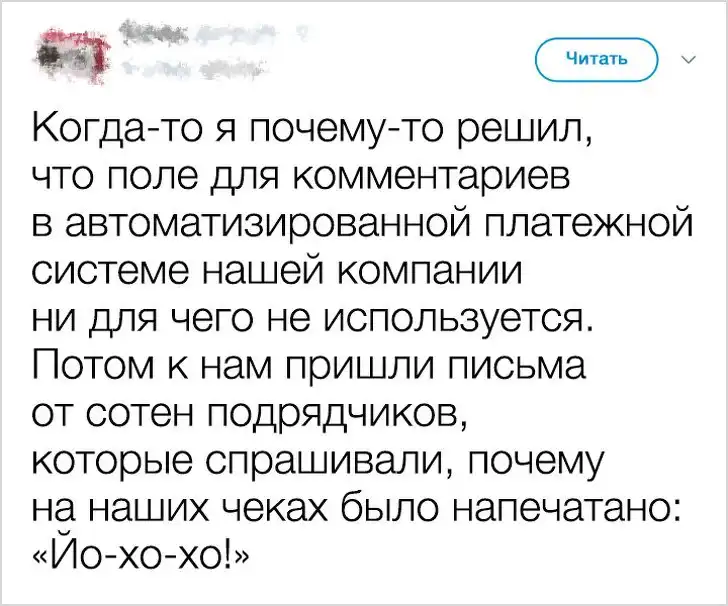Expand the tweet options chevron
728x606 pixels.
tap(689, 58)
